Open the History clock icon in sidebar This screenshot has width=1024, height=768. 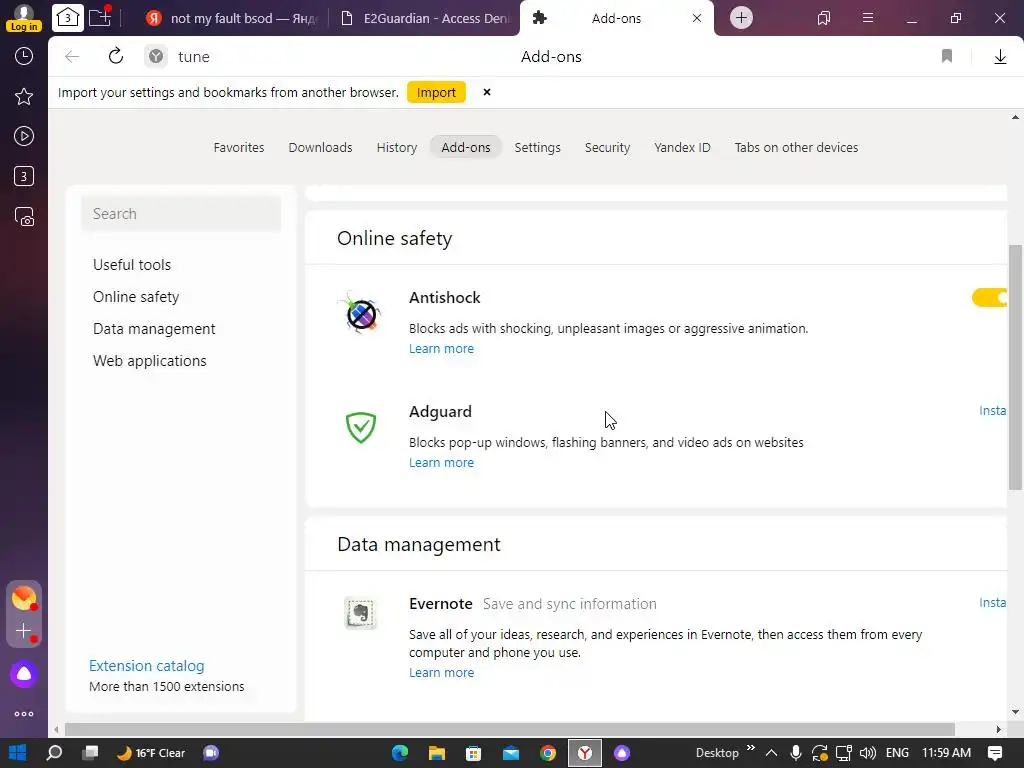24,56
